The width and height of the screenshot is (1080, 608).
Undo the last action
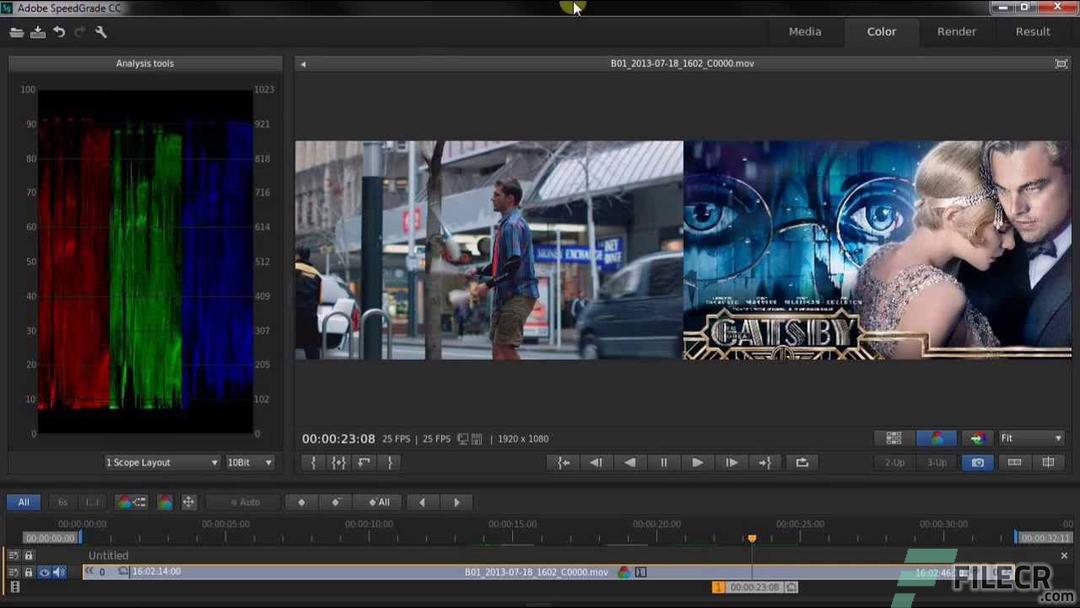point(59,32)
